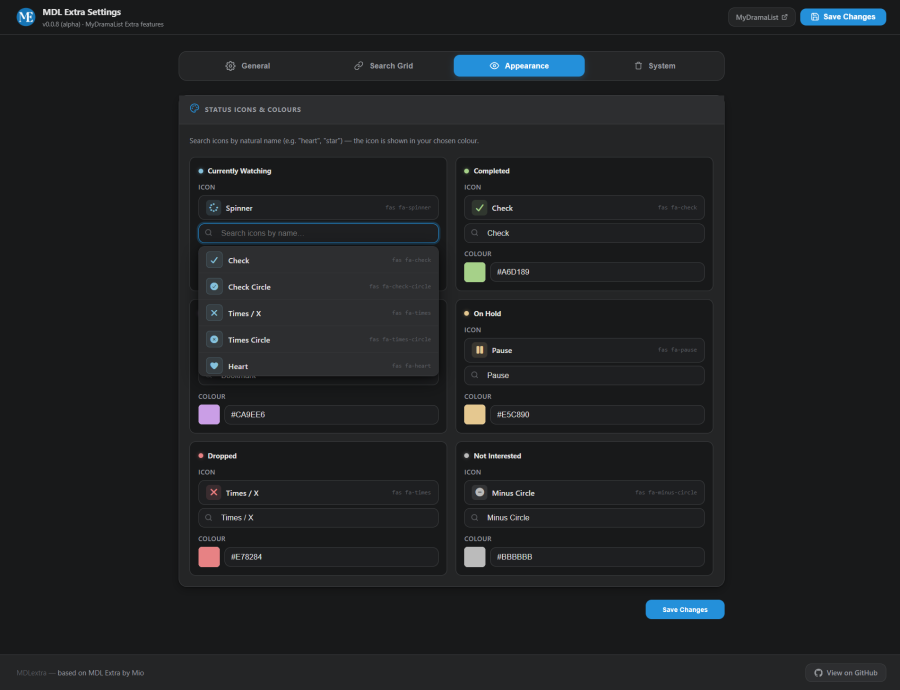The width and height of the screenshot is (900, 690).
Task: Click the Minus Circle icon preview
Action: (x=480, y=492)
